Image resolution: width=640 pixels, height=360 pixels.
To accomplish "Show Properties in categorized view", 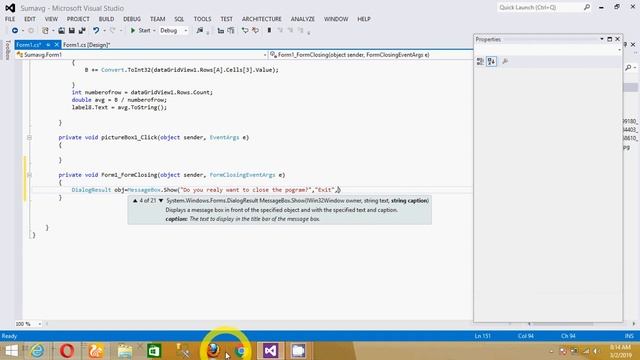I will click(480, 62).
